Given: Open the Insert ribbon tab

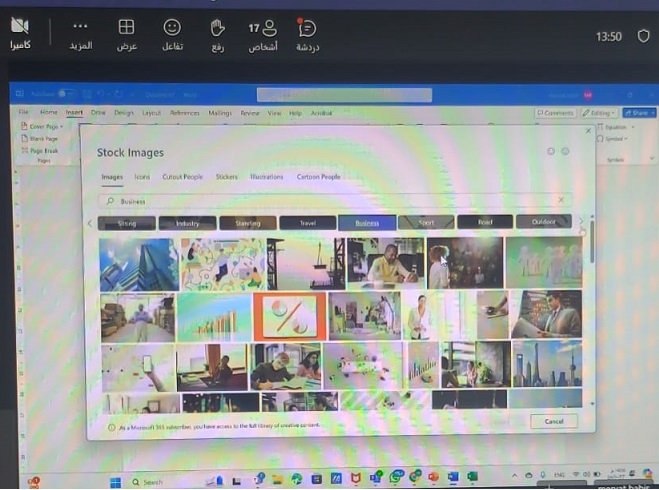Looking at the screenshot, I should 74,113.
